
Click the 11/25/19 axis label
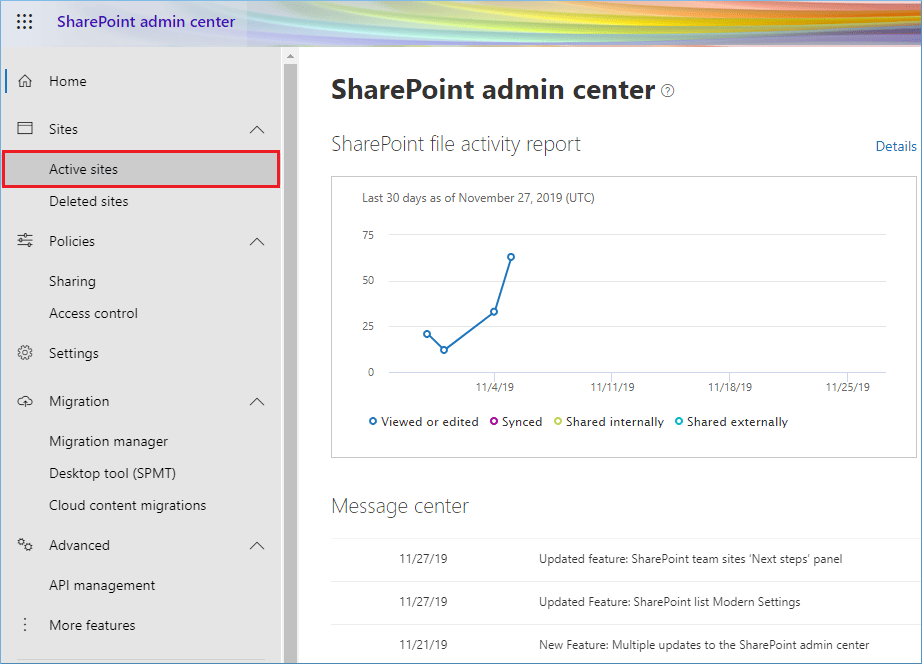[847, 387]
